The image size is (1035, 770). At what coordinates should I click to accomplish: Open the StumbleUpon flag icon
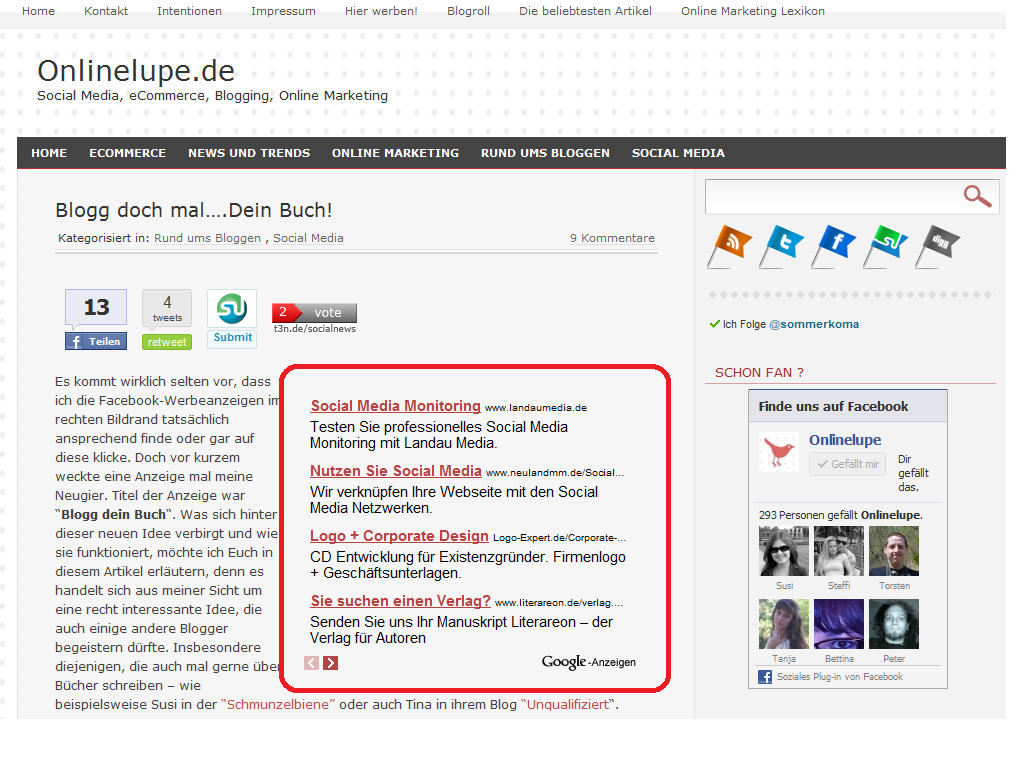886,245
